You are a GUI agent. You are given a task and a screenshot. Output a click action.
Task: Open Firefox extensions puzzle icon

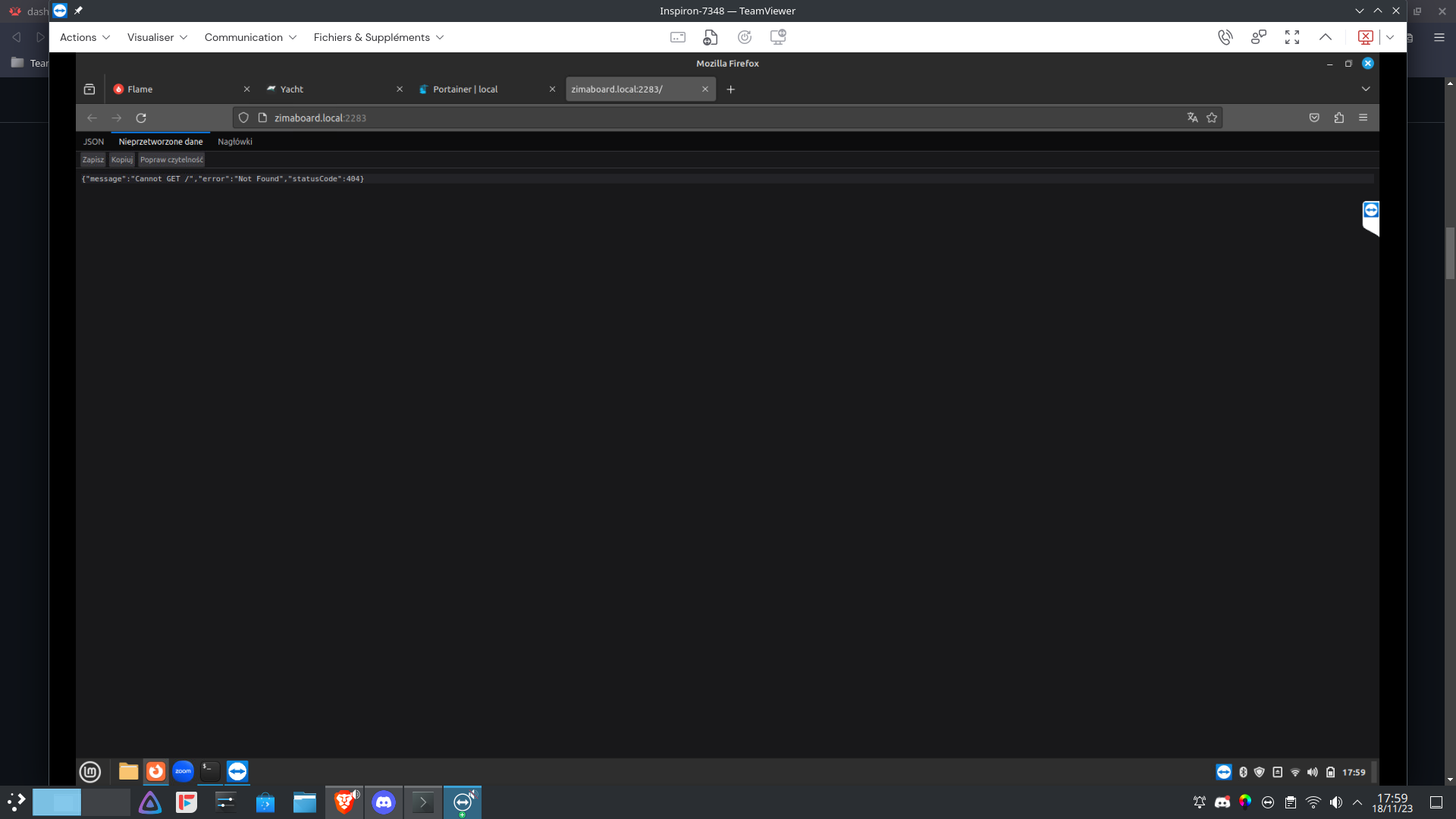(x=1339, y=118)
